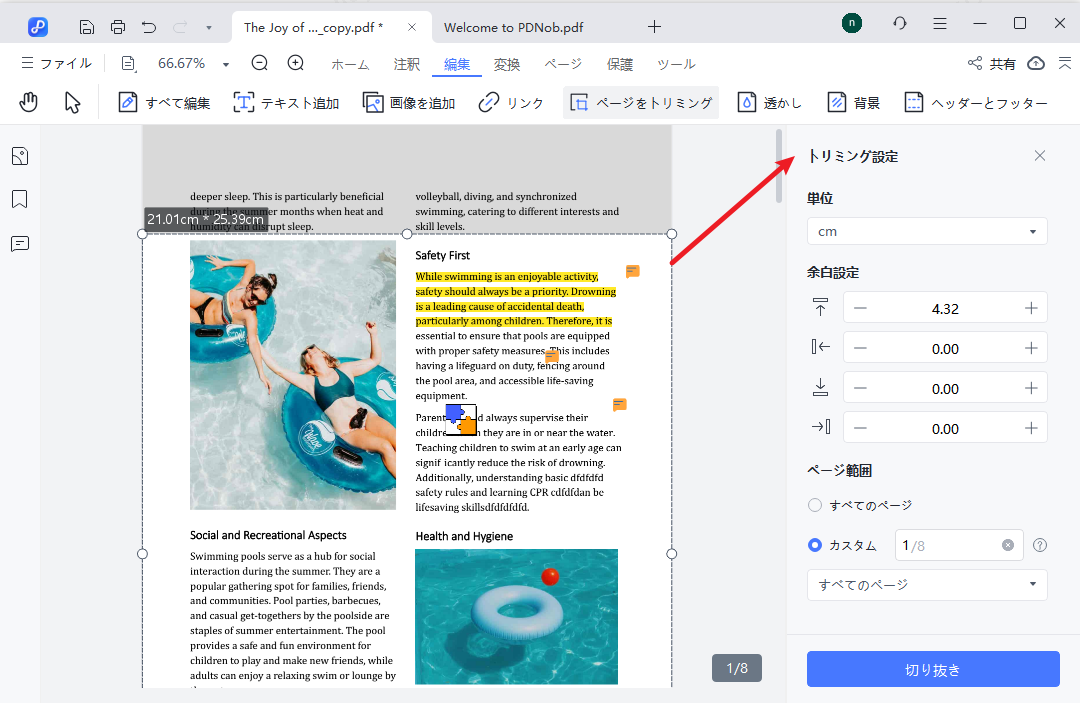Viewport: 1080px width, 703px height.
Task: Zoom out with the minus magnifier
Action: coord(260,63)
